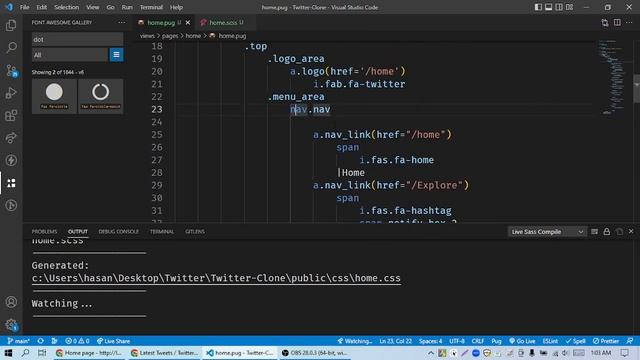The height and width of the screenshot is (360, 640).
Task: Open the Run and Debug view
Action: point(11,93)
